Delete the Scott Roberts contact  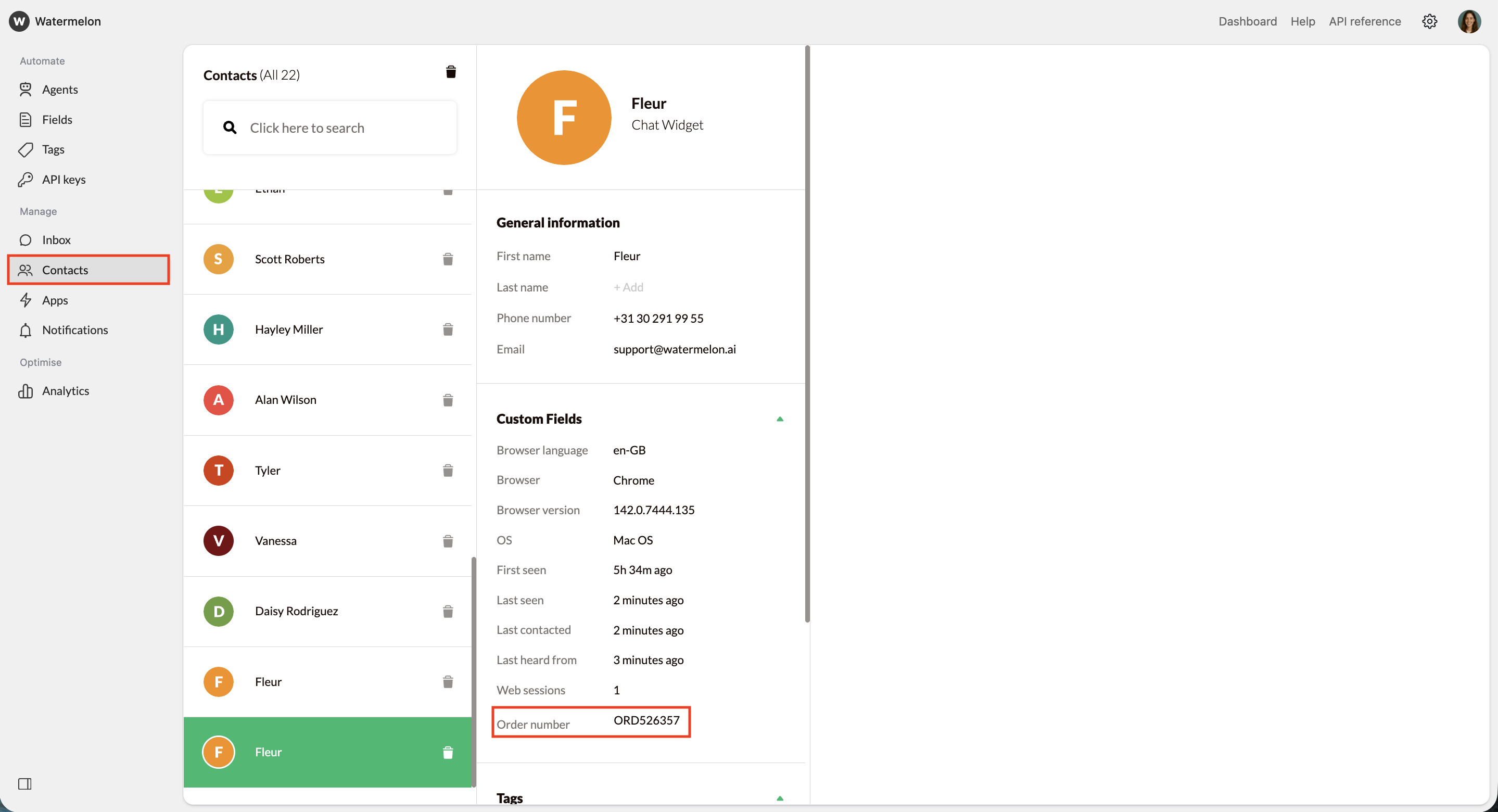coord(448,259)
